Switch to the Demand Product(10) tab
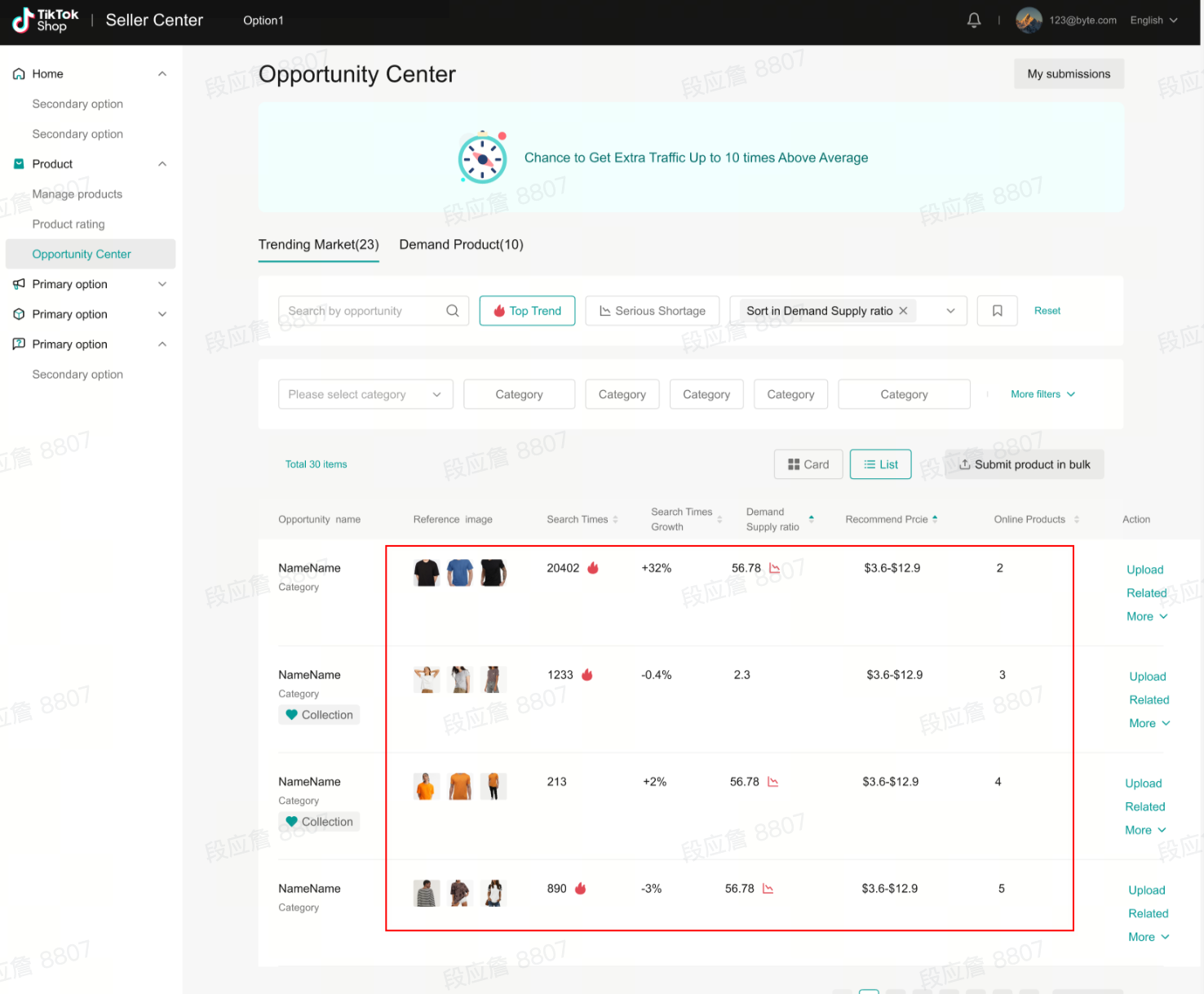 461,245
